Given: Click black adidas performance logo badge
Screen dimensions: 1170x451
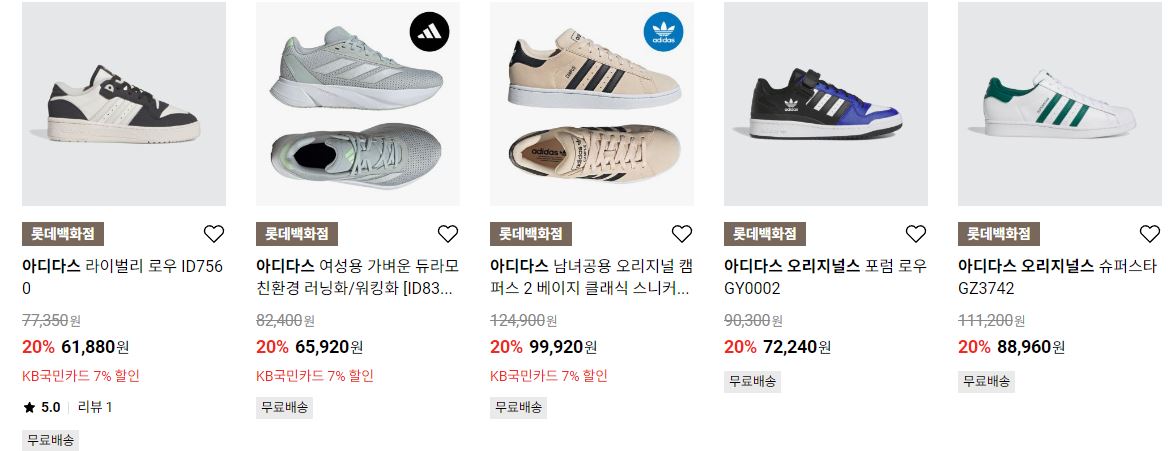Looking at the screenshot, I should point(429,31).
